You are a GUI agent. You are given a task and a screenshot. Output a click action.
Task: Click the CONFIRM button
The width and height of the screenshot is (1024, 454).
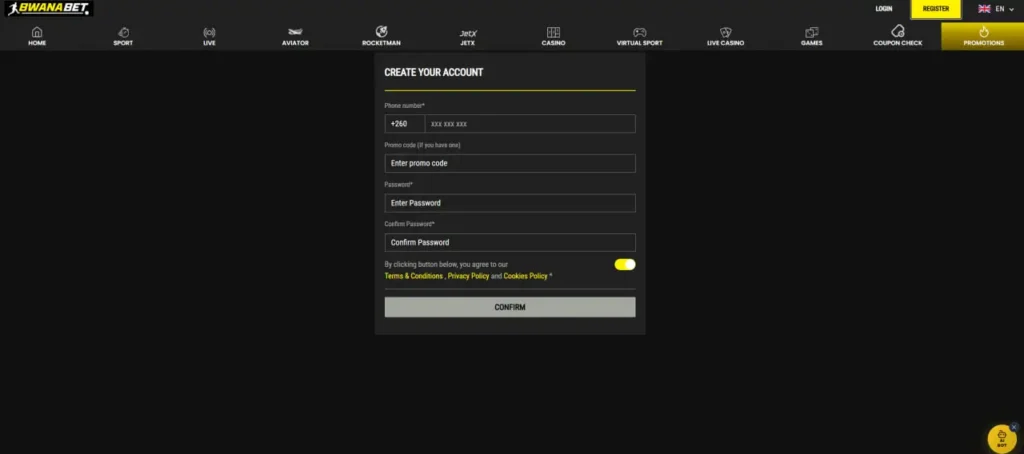pyautogui.click(x=509, y=307)
